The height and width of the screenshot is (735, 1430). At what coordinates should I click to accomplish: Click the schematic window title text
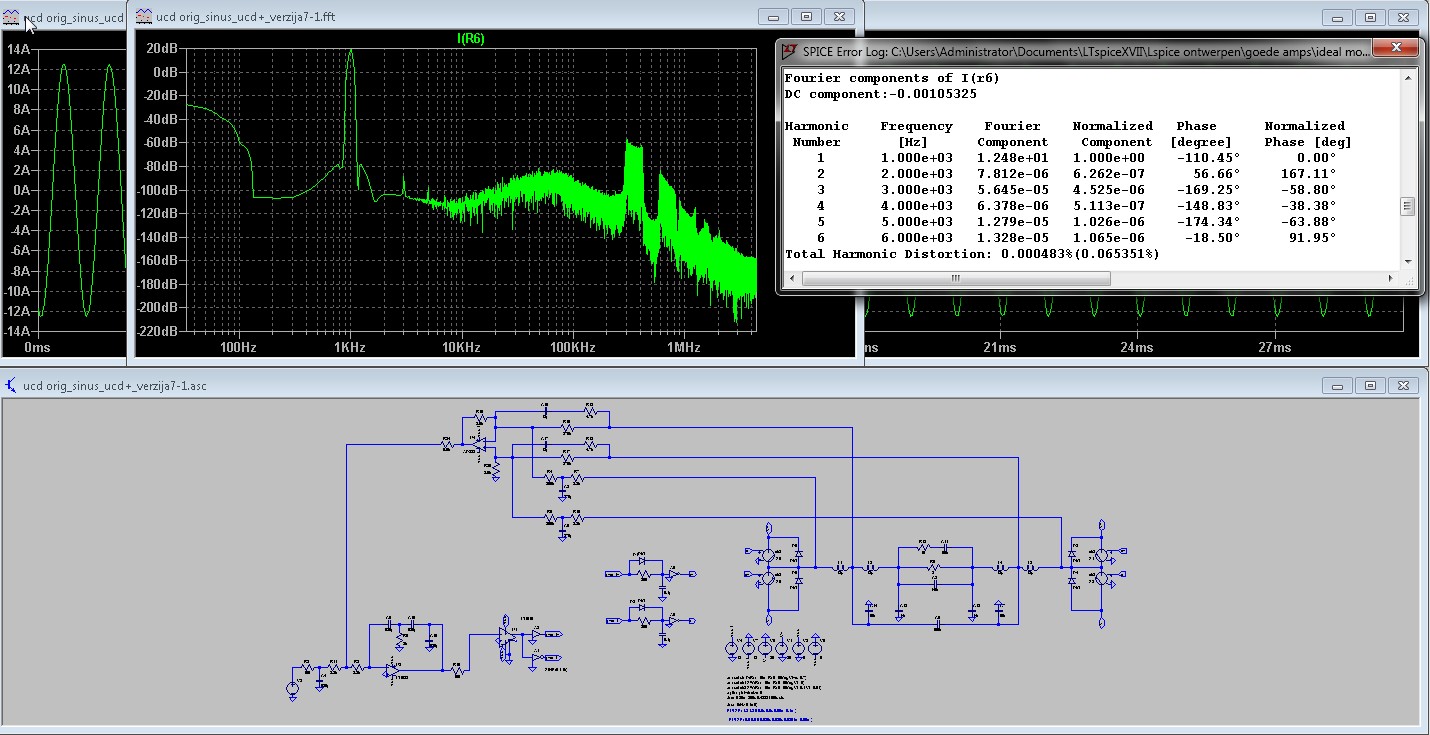coord(116,385)
